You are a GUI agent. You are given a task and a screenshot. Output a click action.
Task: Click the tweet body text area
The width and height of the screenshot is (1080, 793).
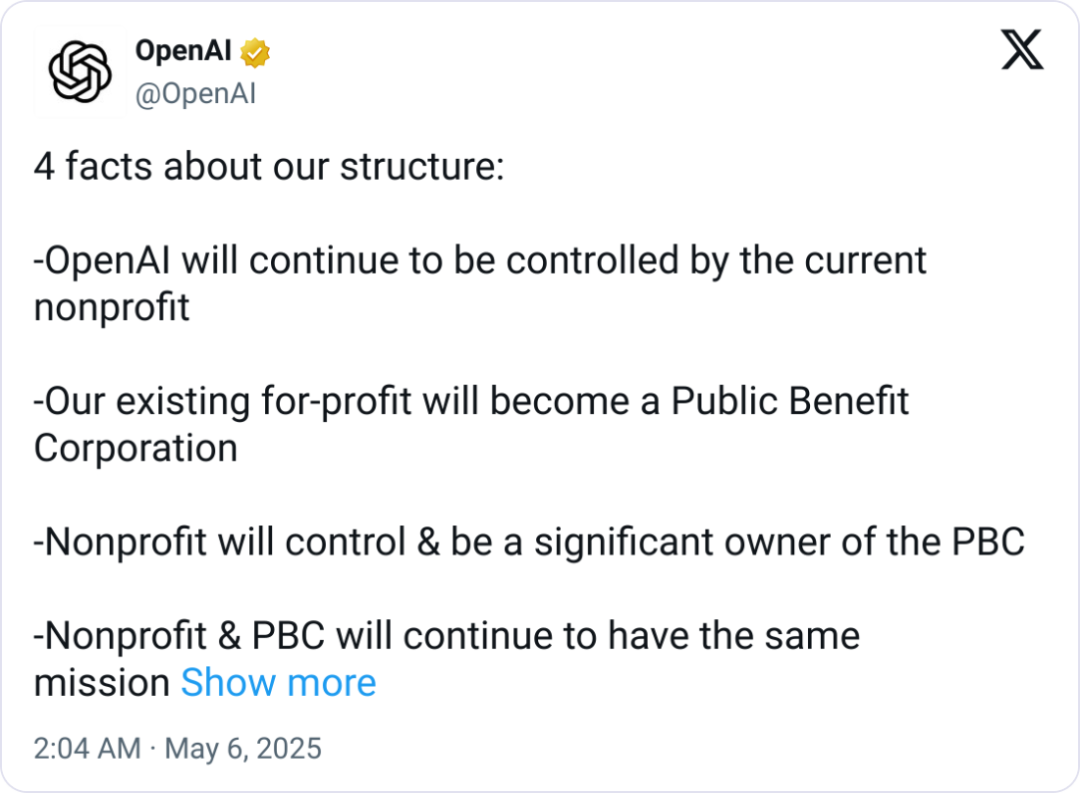tap(480, 400)
